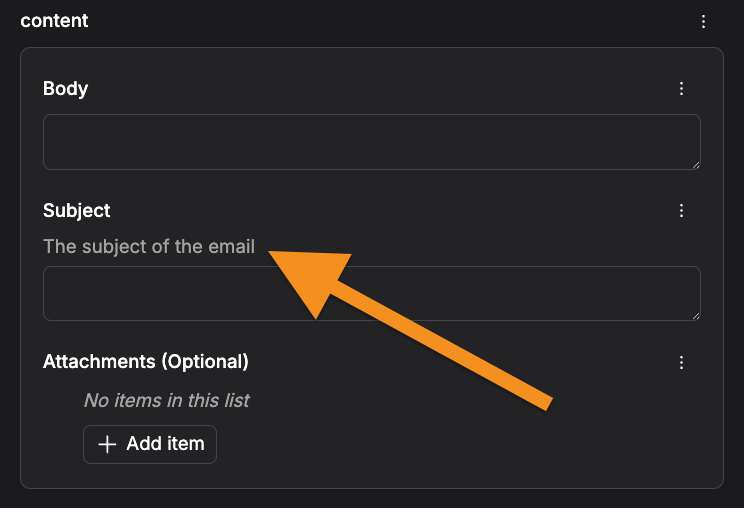Screen dimensions: 744x508
Task: Click the 'No items in this list' placeholder
Action: (x=167, y=400)
